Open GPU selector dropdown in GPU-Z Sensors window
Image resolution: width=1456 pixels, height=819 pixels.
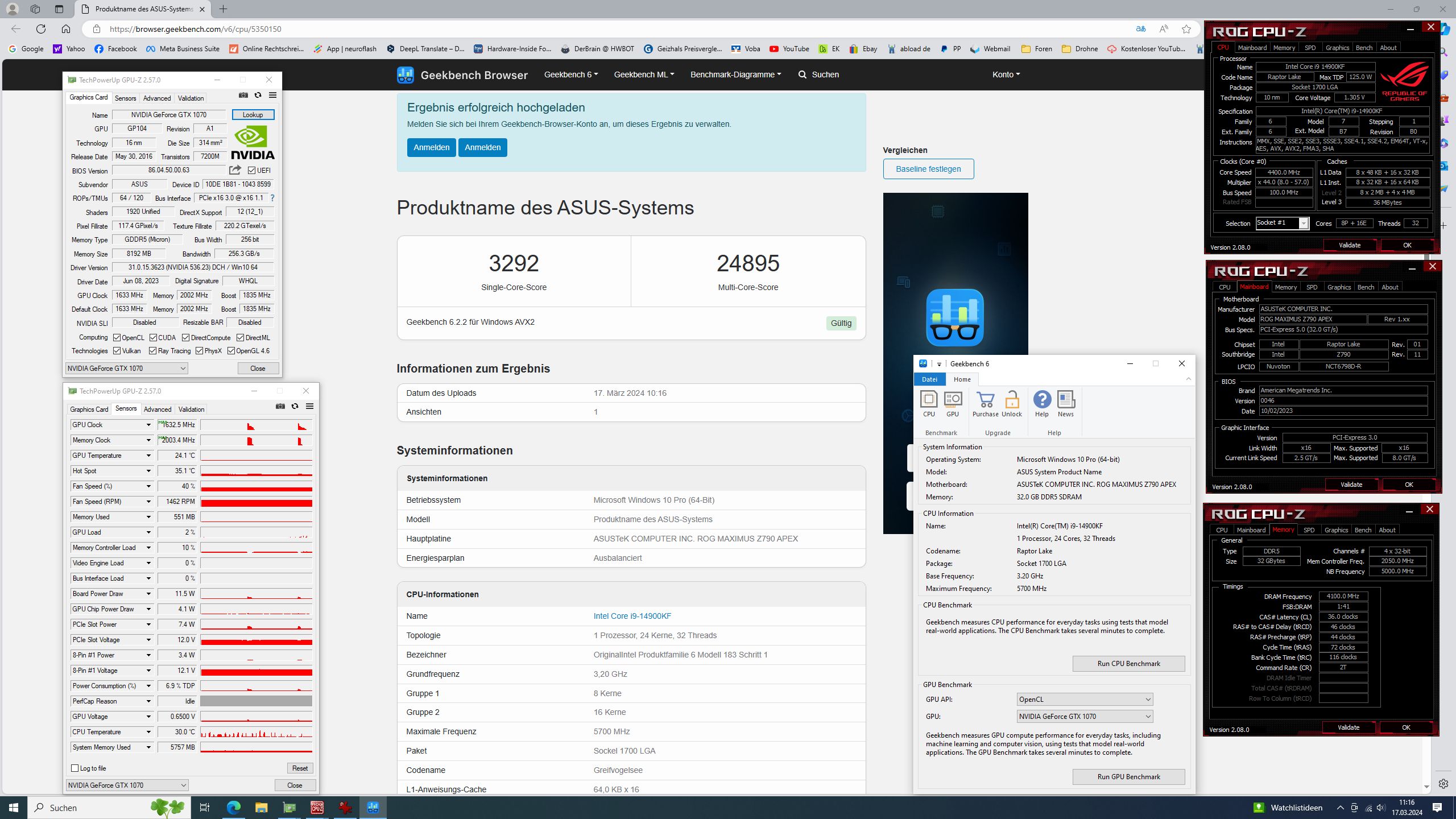[x=127, y=785]
